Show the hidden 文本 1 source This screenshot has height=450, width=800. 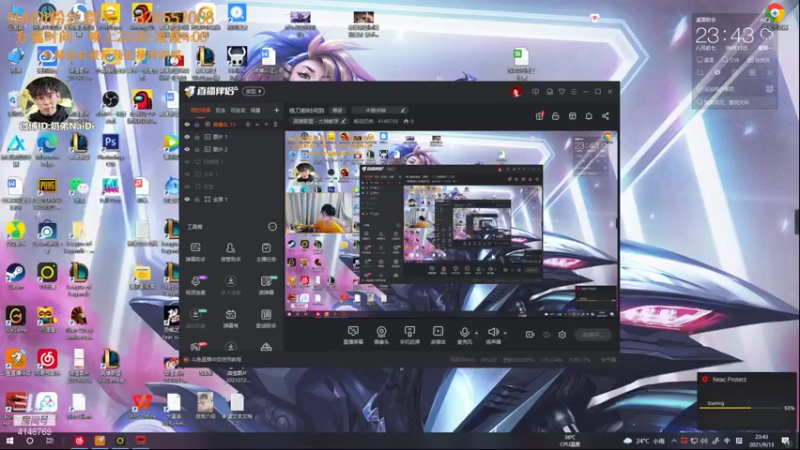[187, 174]
